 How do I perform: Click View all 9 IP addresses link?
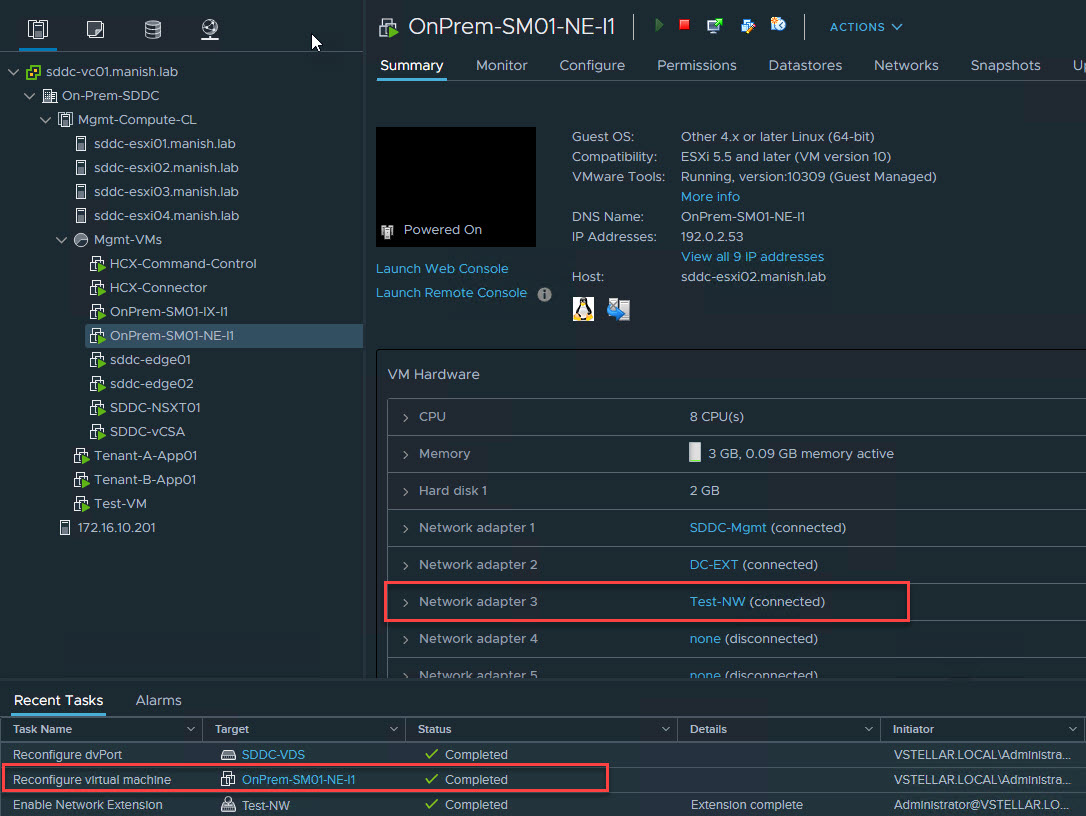tap(752, 257)
